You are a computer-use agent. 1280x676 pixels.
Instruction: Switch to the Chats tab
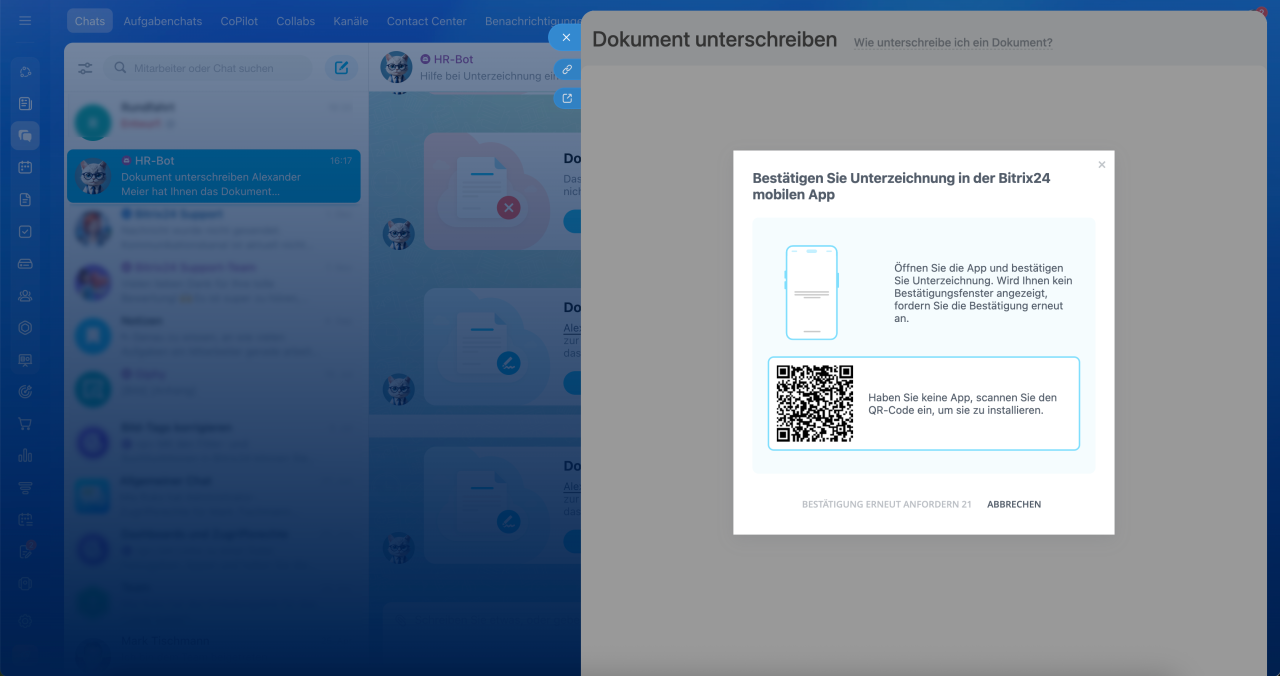[90, 21]
